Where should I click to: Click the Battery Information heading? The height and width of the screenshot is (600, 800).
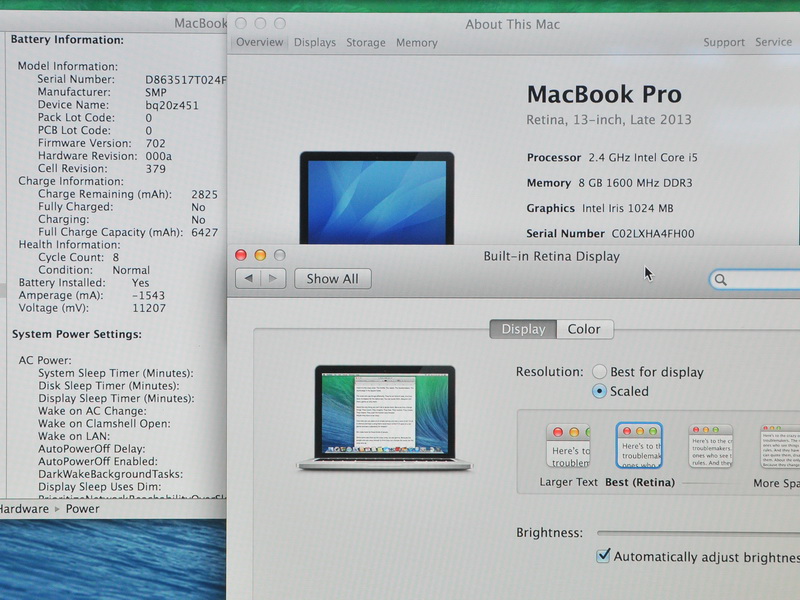pyautogui.click(x=67, y=40)
